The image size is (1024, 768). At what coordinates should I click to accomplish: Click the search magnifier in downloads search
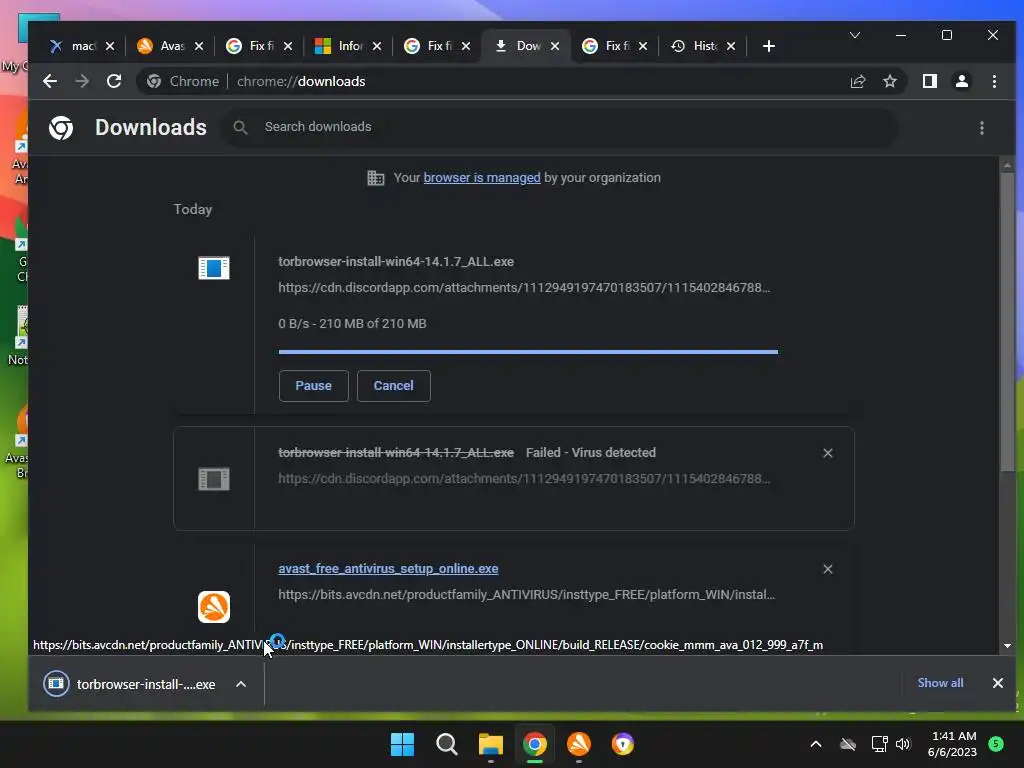240,127
